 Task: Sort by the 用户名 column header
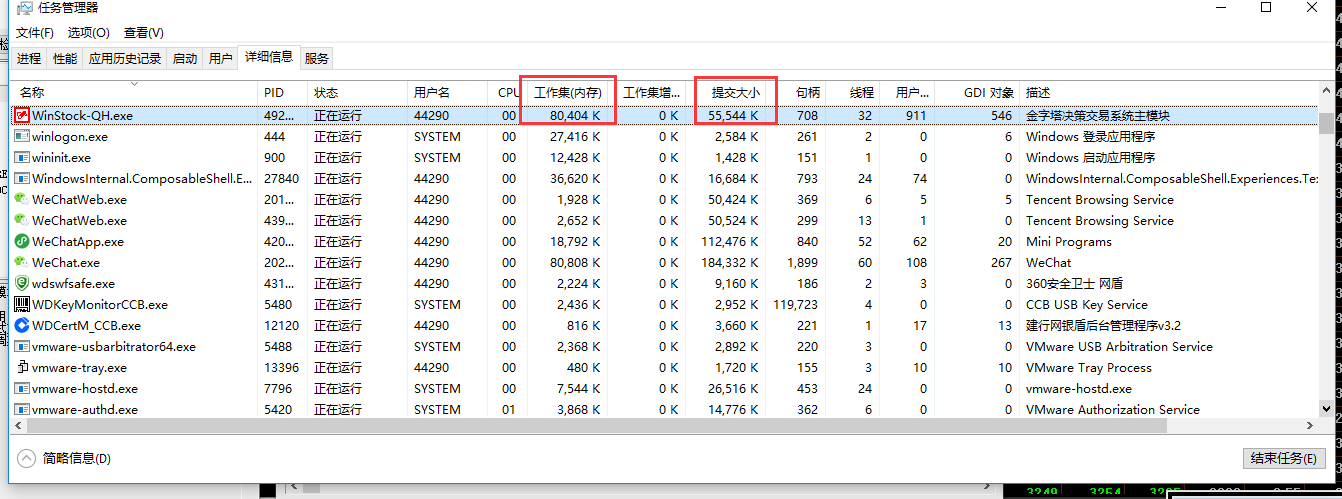(447, 92)
